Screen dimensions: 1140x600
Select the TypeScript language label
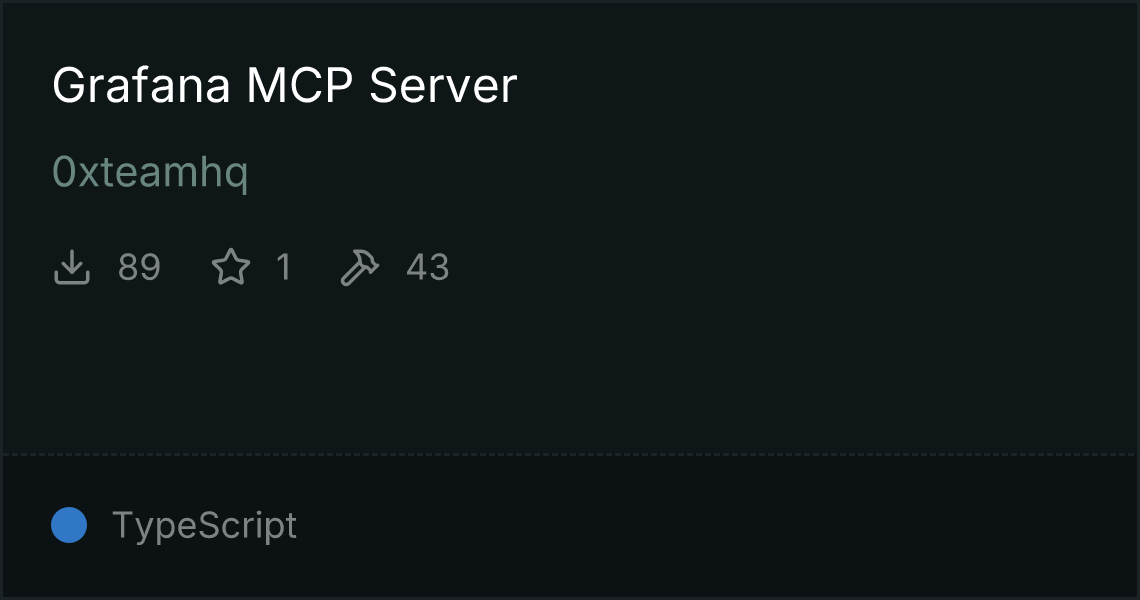(x=204, y=526)
